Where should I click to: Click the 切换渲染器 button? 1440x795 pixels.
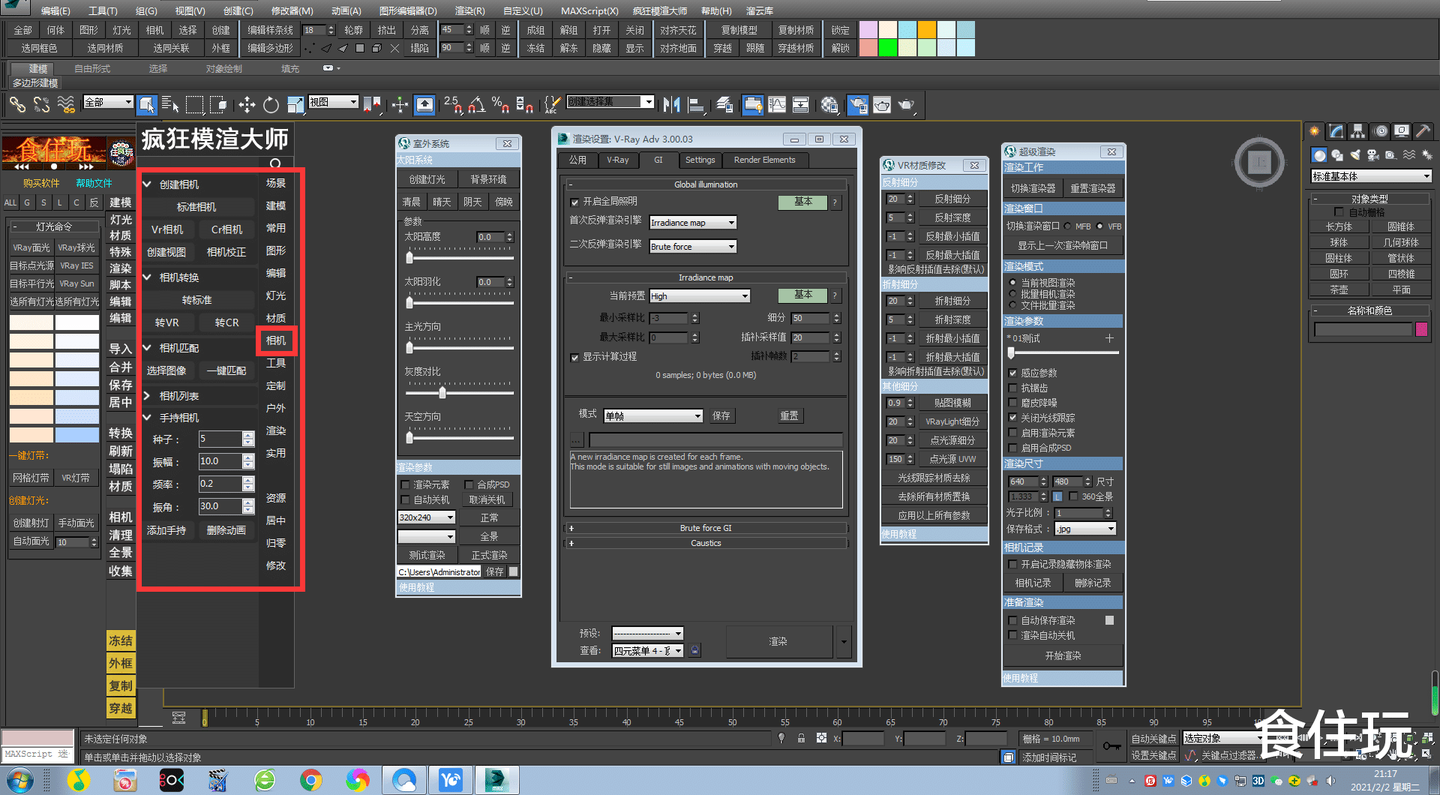click(x=1033, y=188)
